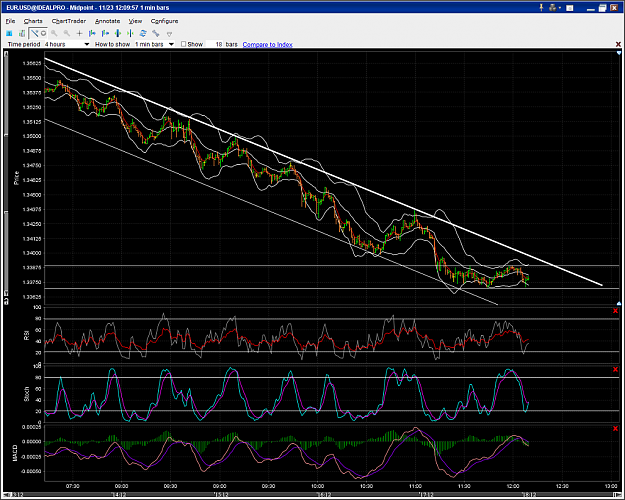625x500 pixels.
Task: Open the View menu
Action: (x=135, y=21)
